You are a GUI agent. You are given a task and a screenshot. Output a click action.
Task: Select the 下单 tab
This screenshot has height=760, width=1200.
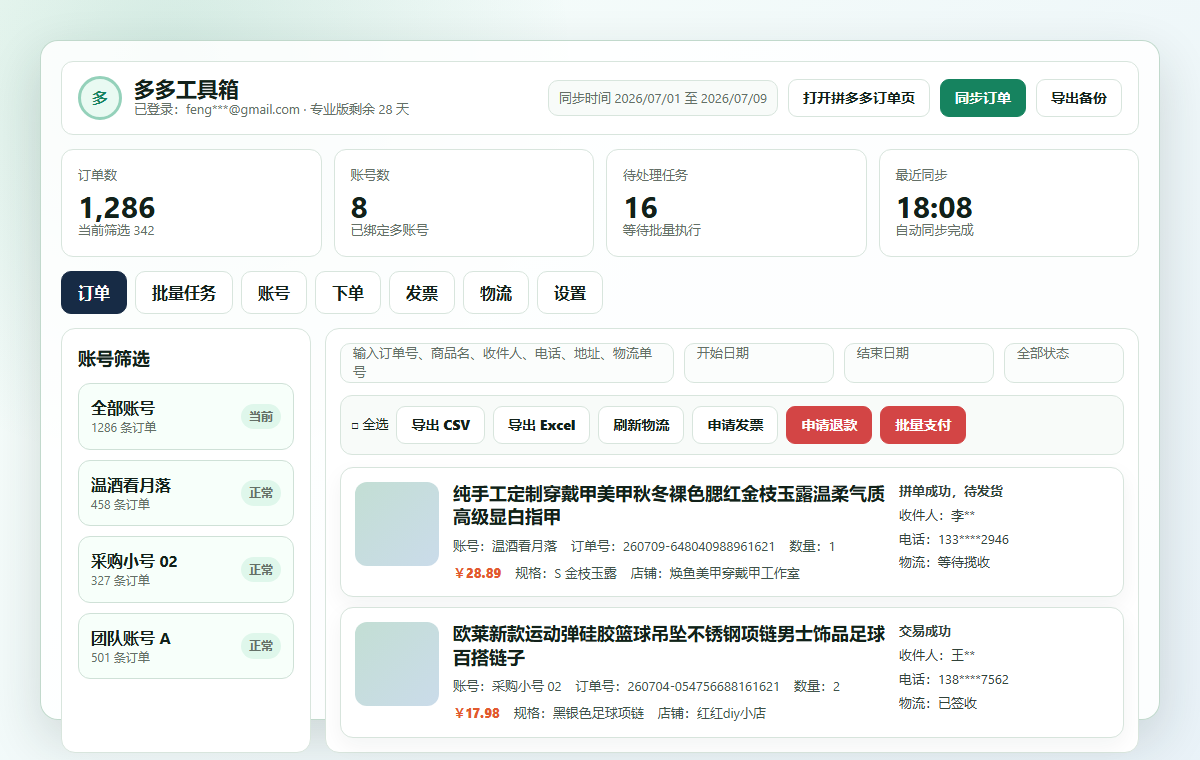pyautogui.click(x=348, y=293)
